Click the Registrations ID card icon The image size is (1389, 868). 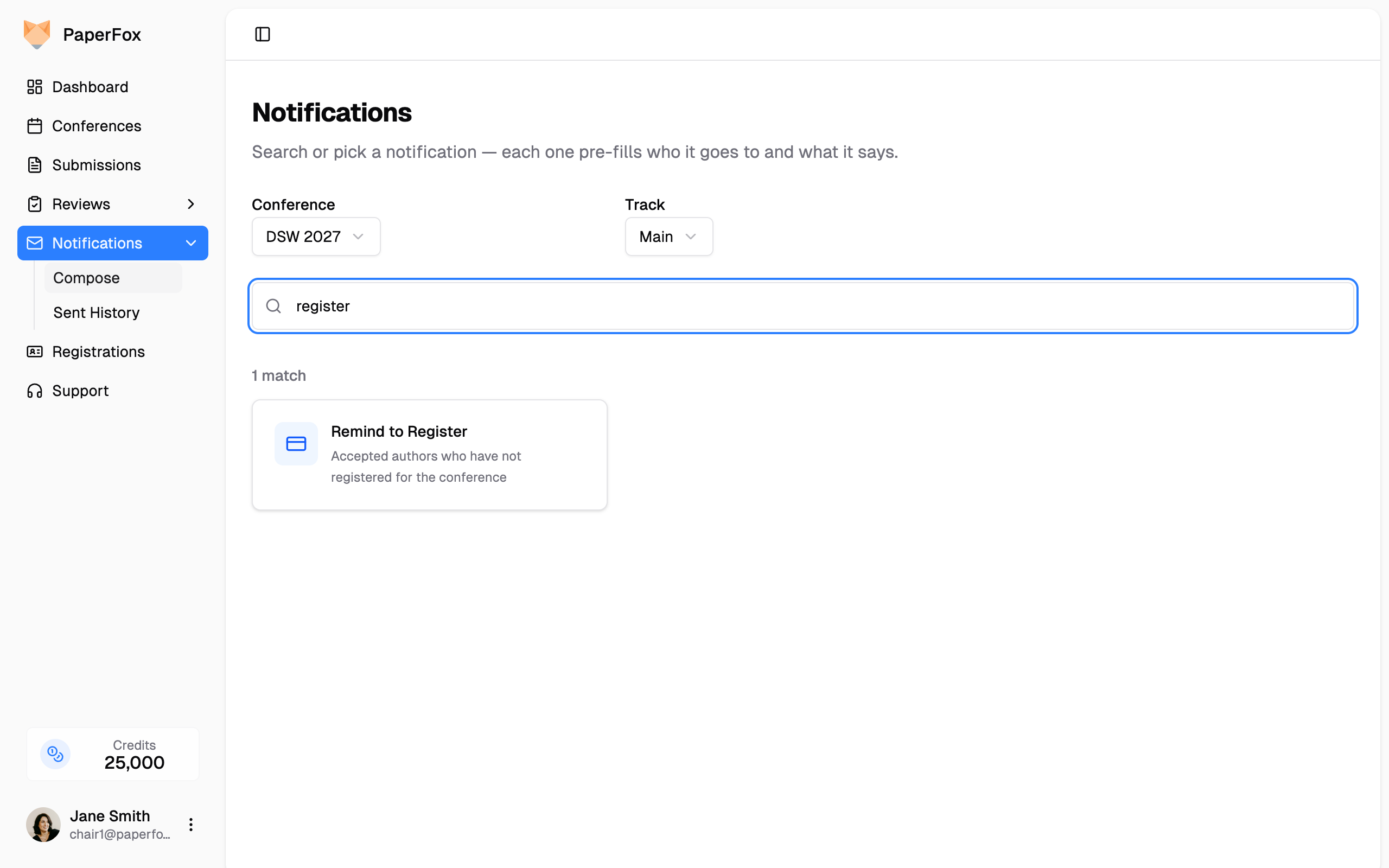[x=34, y=352]
